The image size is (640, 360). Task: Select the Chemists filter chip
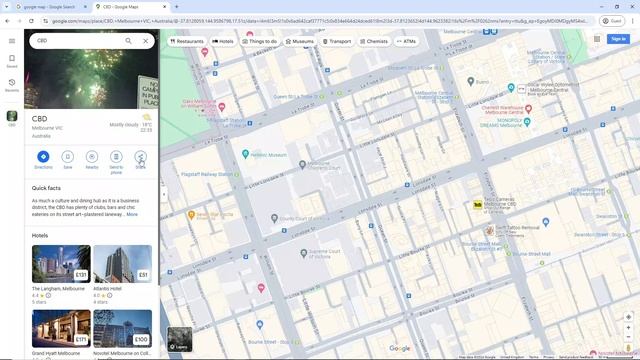[x=374, y=41]
